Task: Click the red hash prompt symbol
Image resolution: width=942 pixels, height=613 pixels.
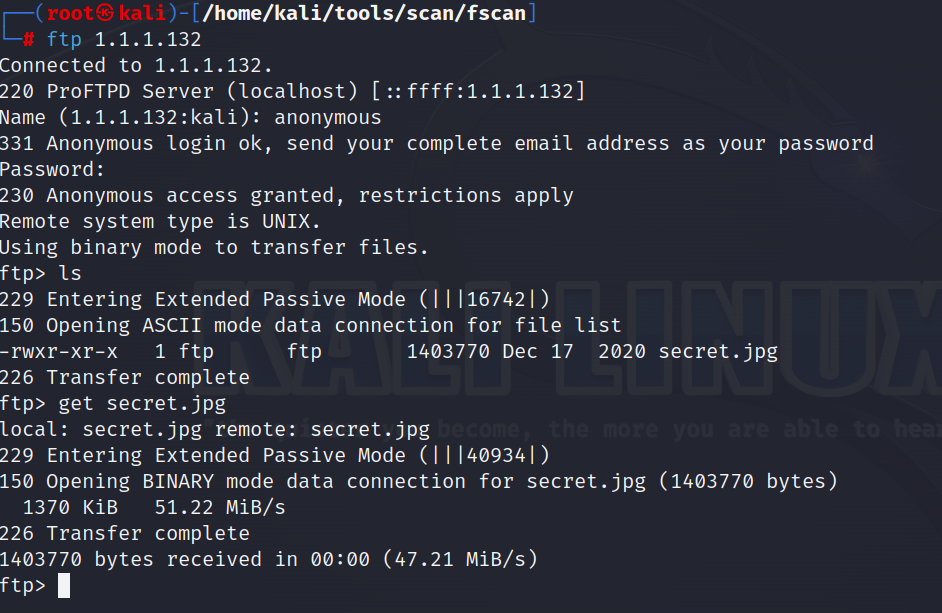Action: [x=28, y=40]
